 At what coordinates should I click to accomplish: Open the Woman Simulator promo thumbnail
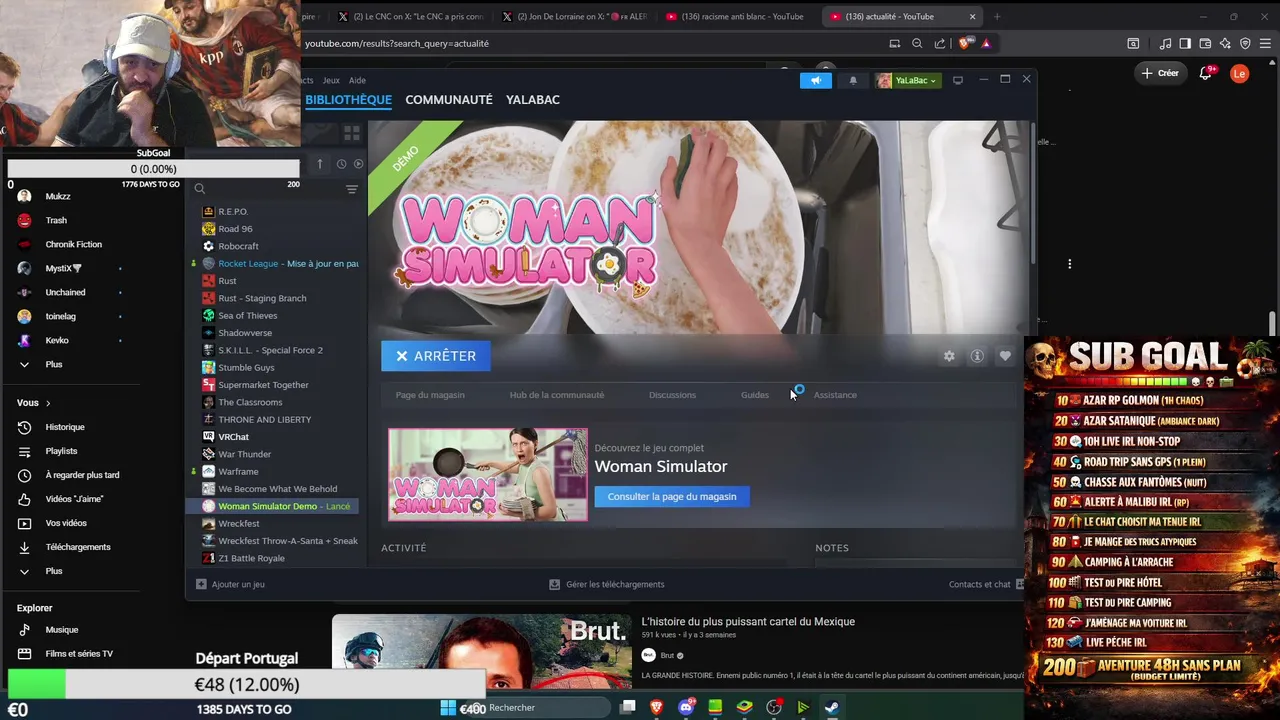(488, 474)
